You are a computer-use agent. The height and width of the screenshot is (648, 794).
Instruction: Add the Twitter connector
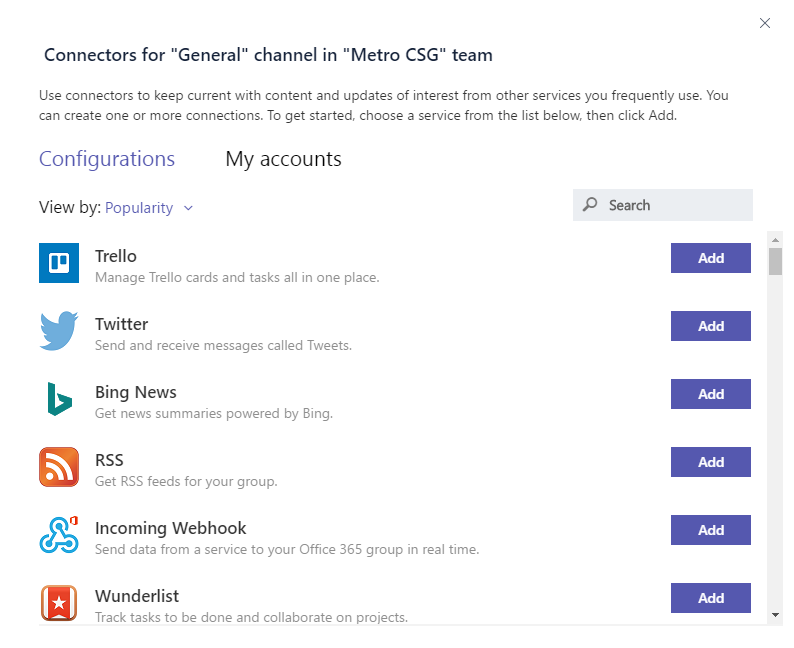coord(710,326)
